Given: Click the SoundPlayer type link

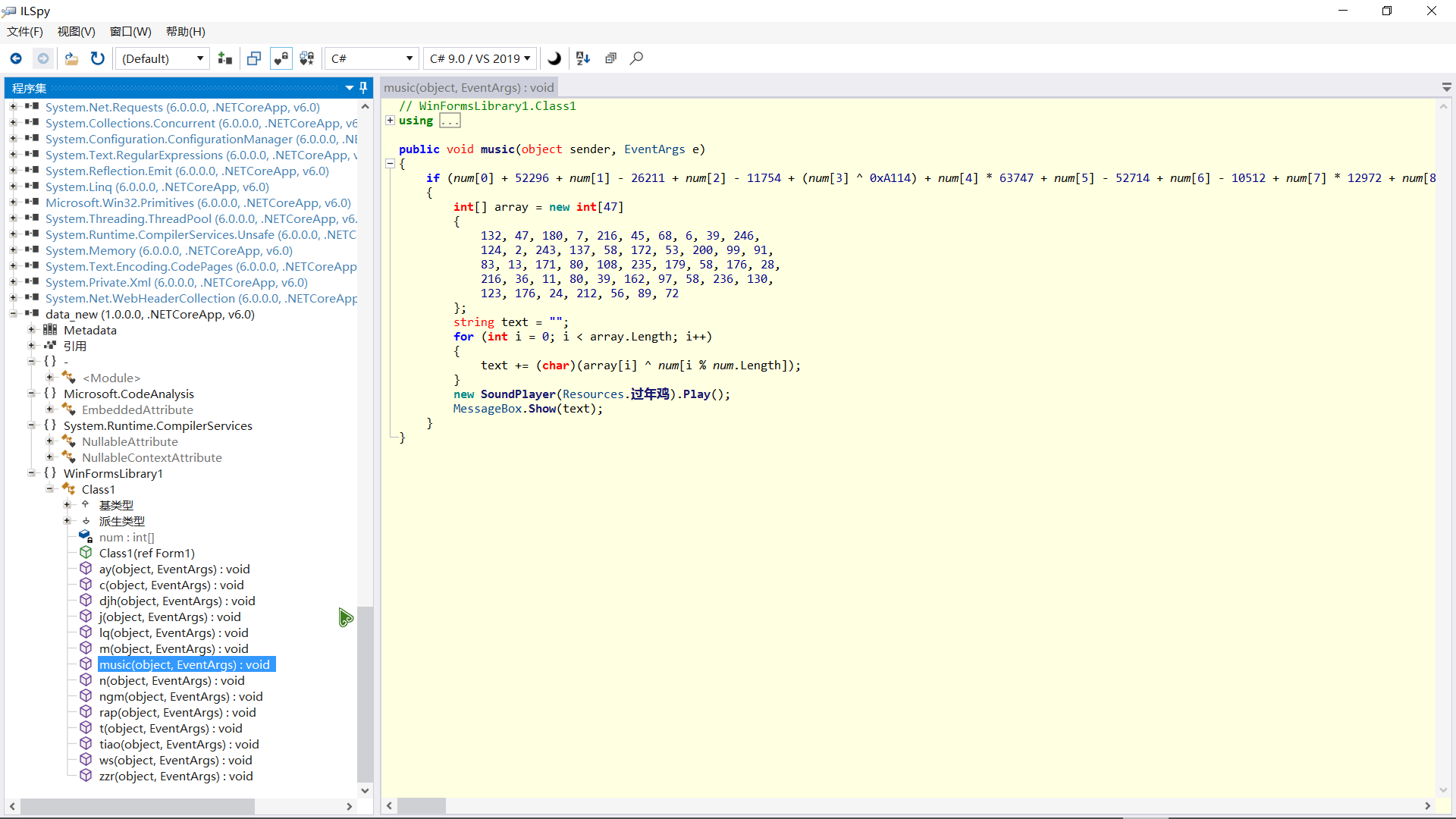Looking at the screenshot, I should point(518,394).
